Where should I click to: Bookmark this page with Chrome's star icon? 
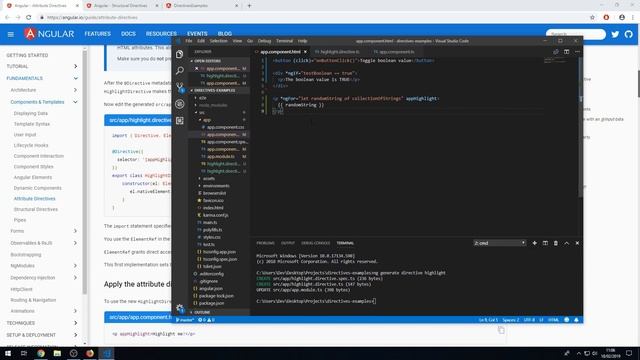pyautogui.click(x=593, y=18)
